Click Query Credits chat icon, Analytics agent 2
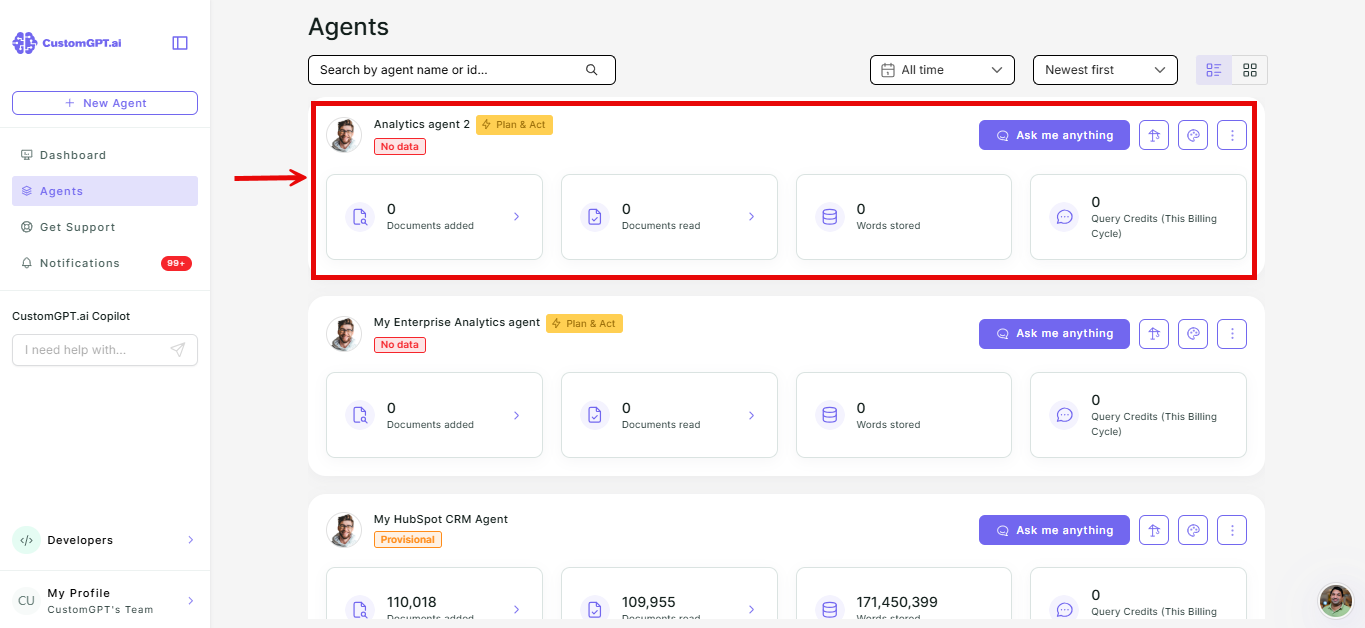 [1065, 217]
